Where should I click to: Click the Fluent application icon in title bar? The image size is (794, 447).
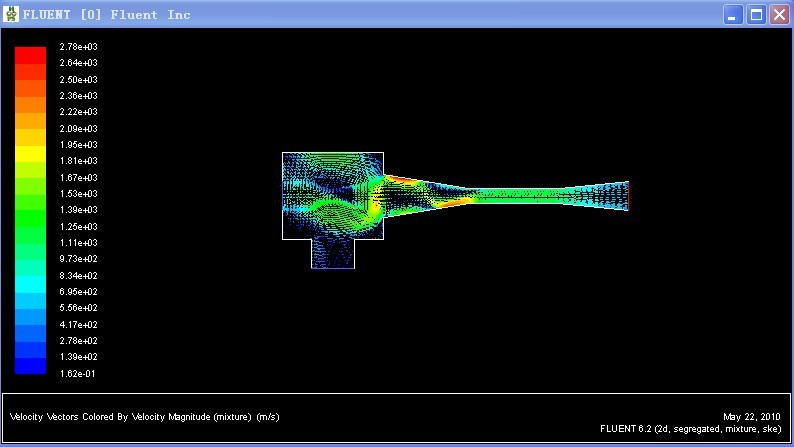coord(12,14)
